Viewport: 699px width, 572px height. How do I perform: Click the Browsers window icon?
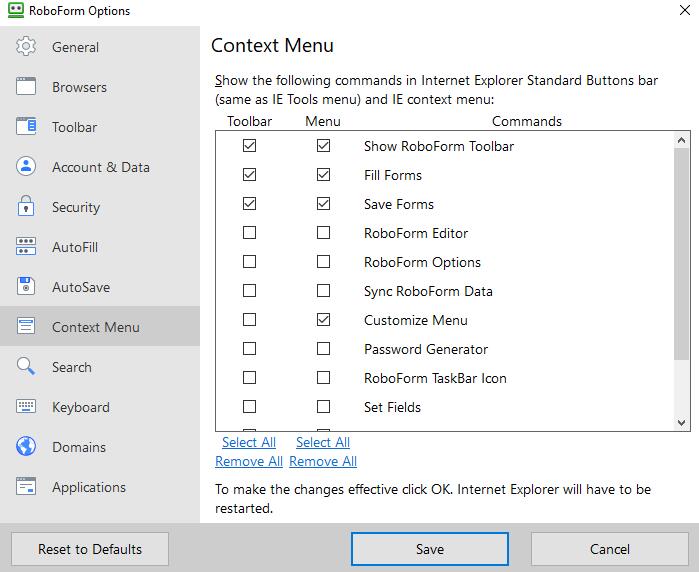pos(27,87)
